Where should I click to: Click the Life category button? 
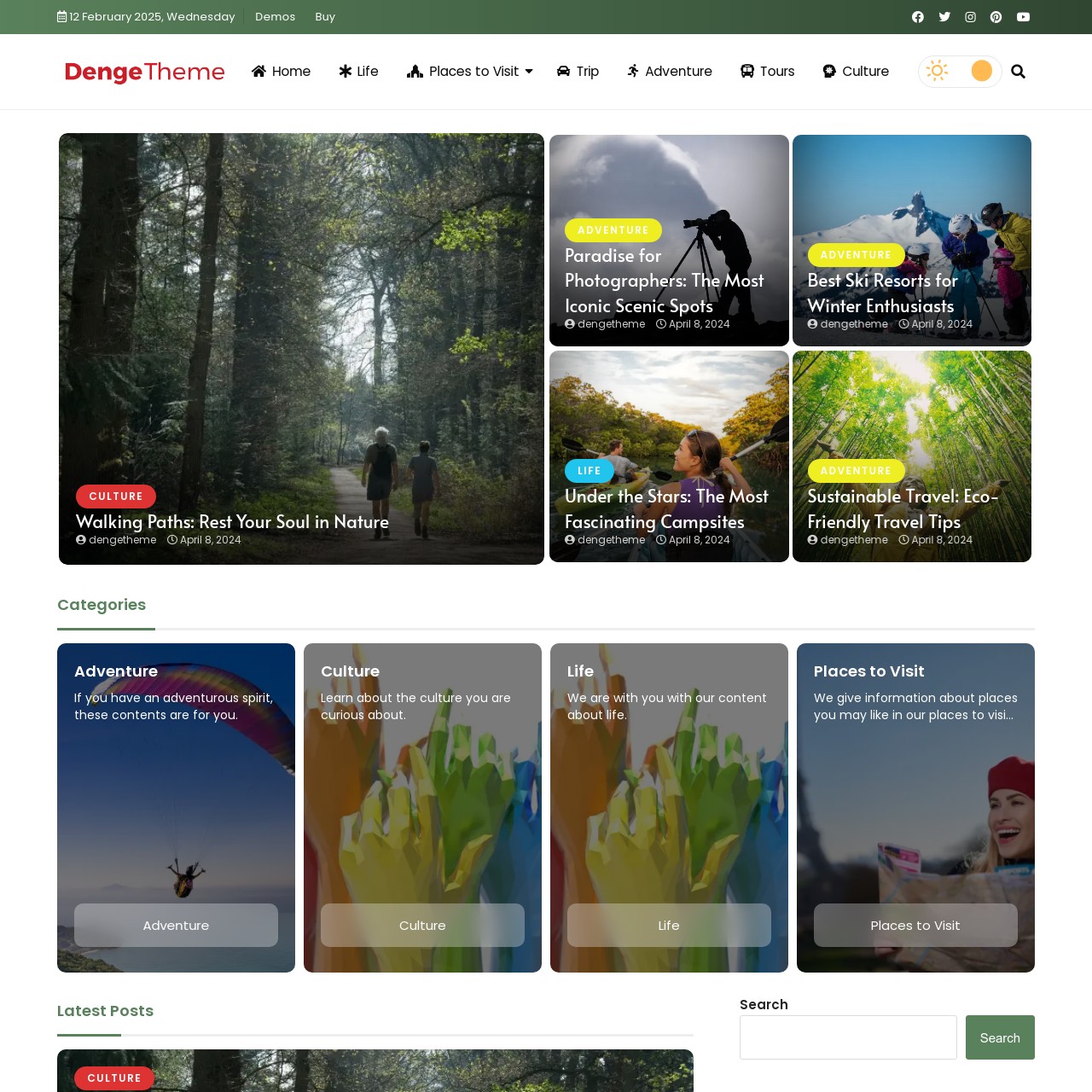669,925
